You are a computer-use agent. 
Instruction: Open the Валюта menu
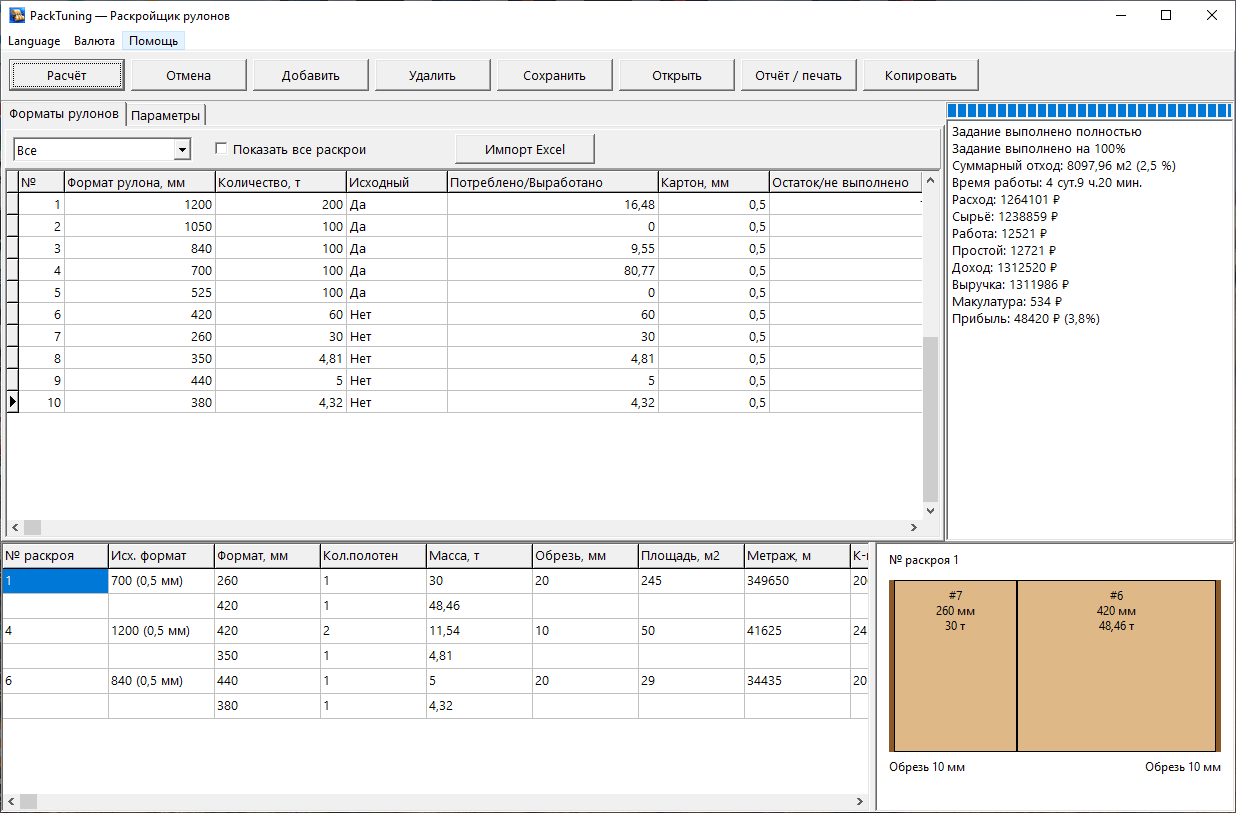pyautogui.click(x=94, y=41)
